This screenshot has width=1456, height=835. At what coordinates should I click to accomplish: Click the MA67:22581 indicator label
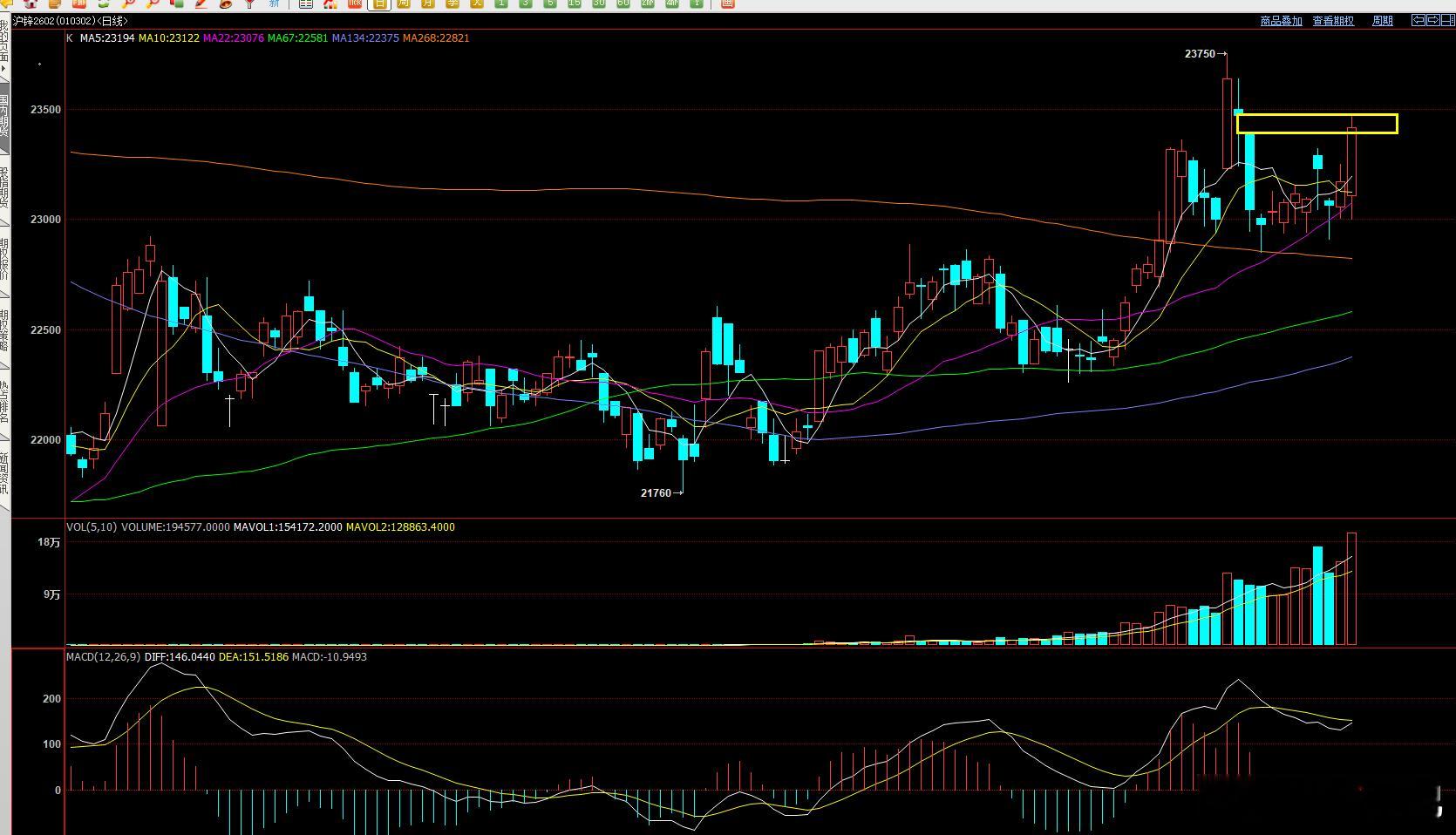coord(298,38)
